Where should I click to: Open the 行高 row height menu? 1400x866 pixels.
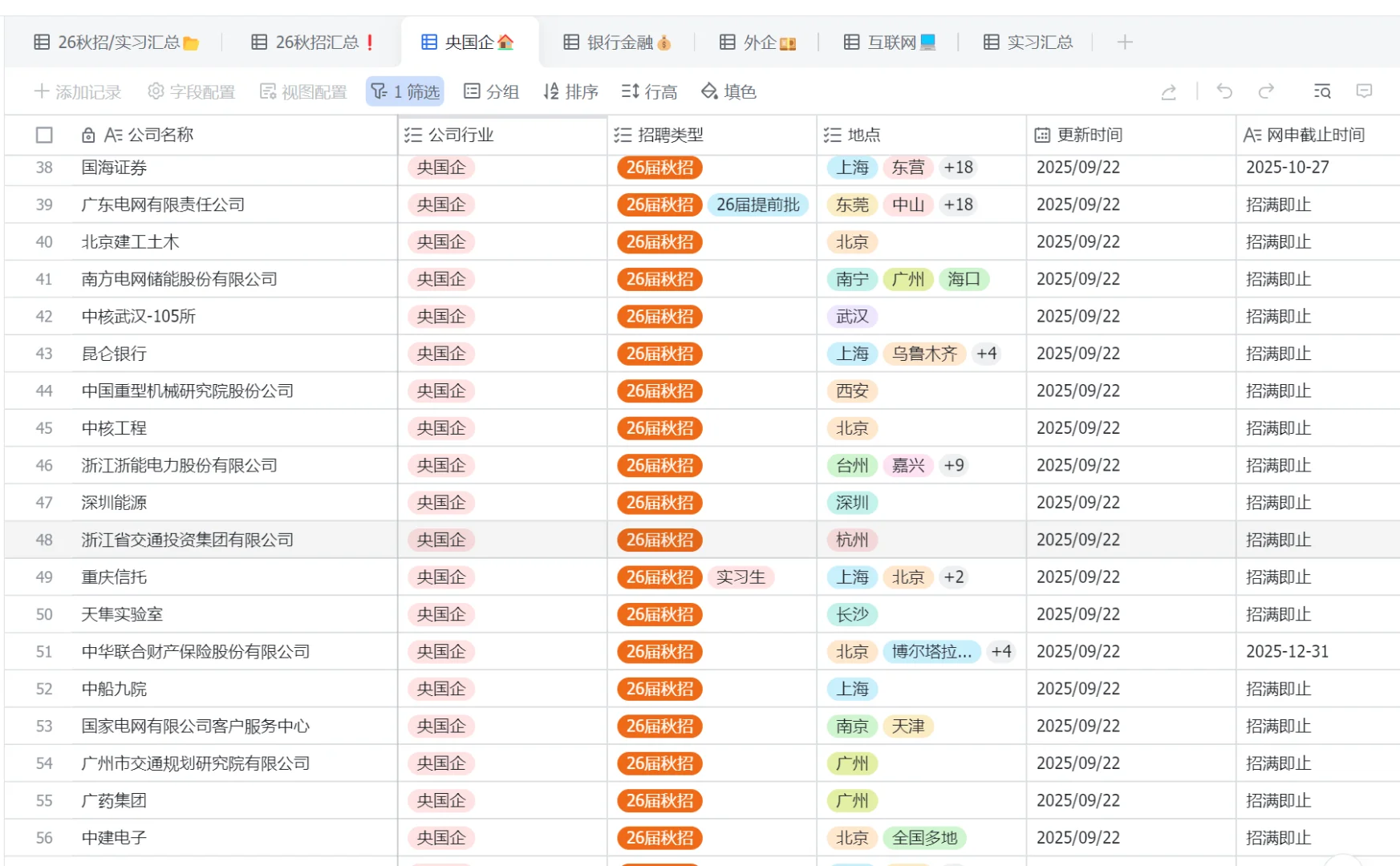click(x=649, y=92)
